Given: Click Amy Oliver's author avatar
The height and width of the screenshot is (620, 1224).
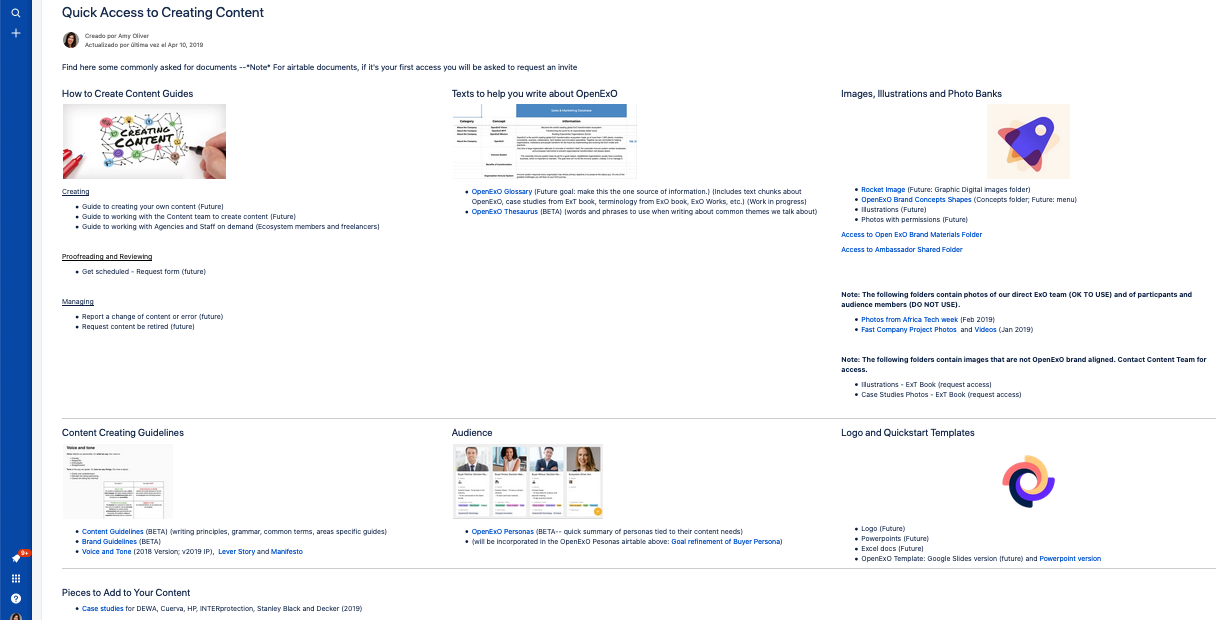Looking at the screenshot, I should coord(71,40).
